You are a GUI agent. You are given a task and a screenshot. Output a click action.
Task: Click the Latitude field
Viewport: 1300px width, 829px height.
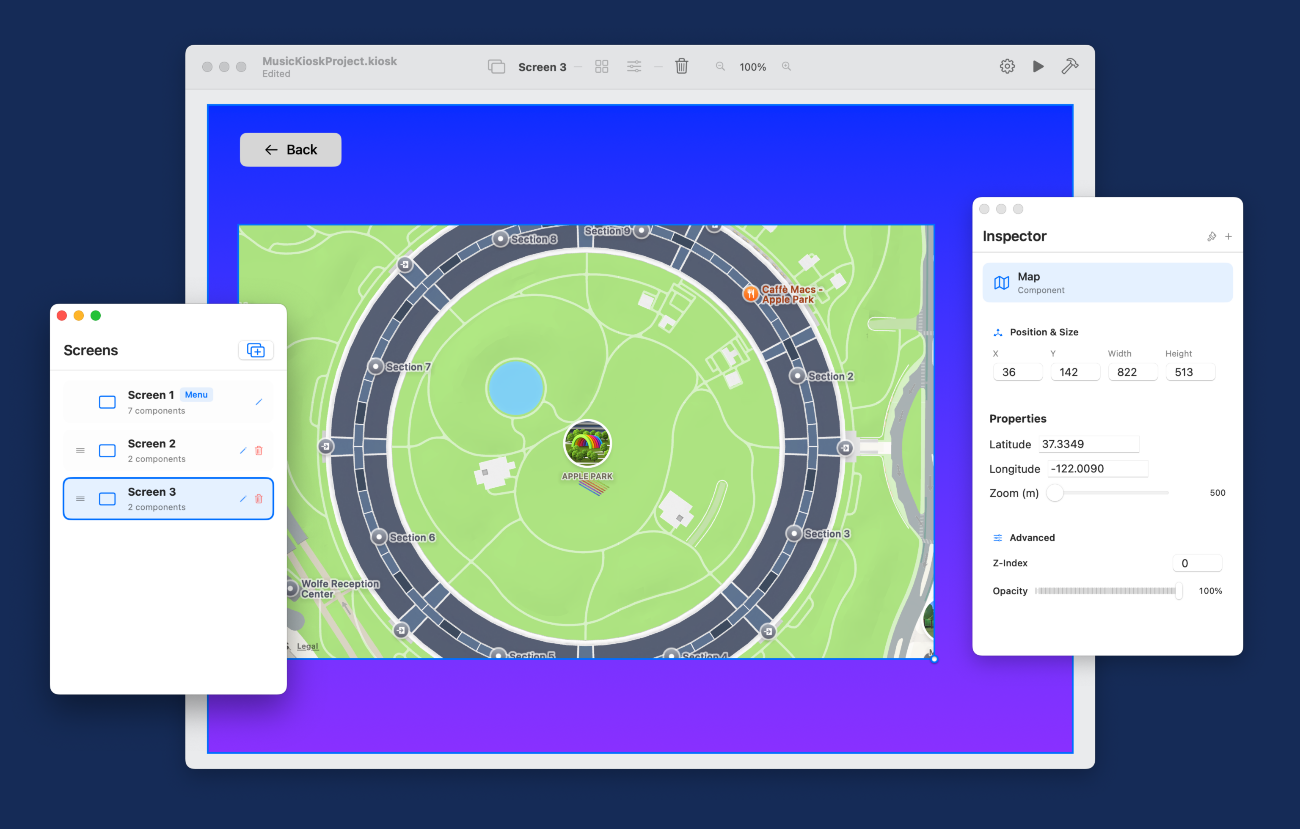(x=1089, y=444)
